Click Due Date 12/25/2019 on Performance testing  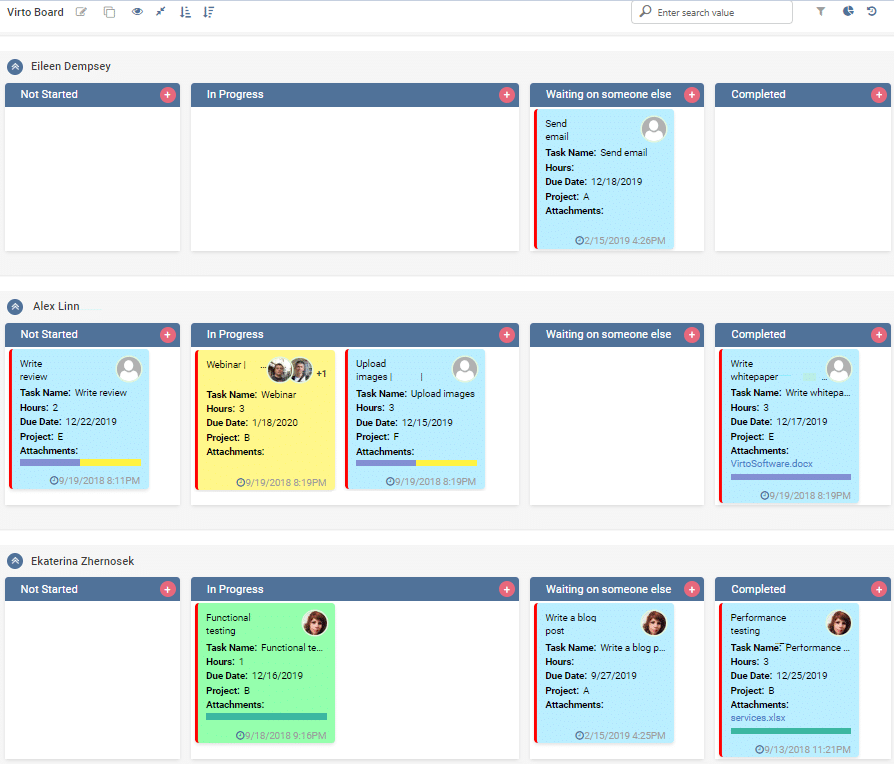(x=779, y=676)
